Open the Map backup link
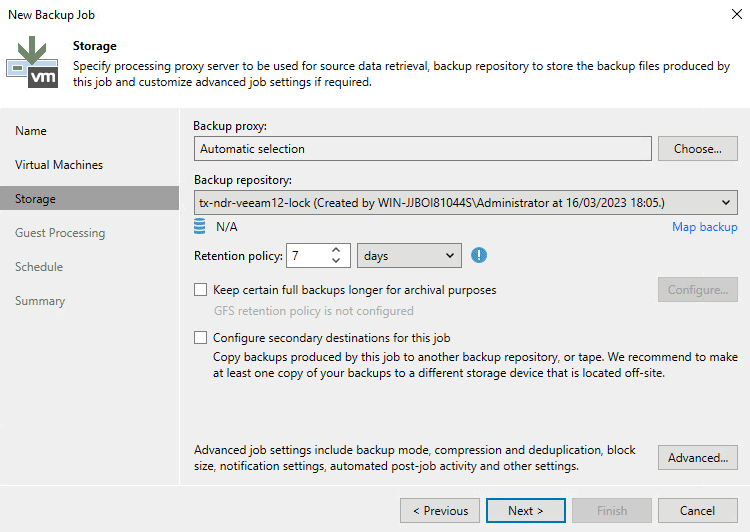This screenshot has width=750, height=532. 704,227
